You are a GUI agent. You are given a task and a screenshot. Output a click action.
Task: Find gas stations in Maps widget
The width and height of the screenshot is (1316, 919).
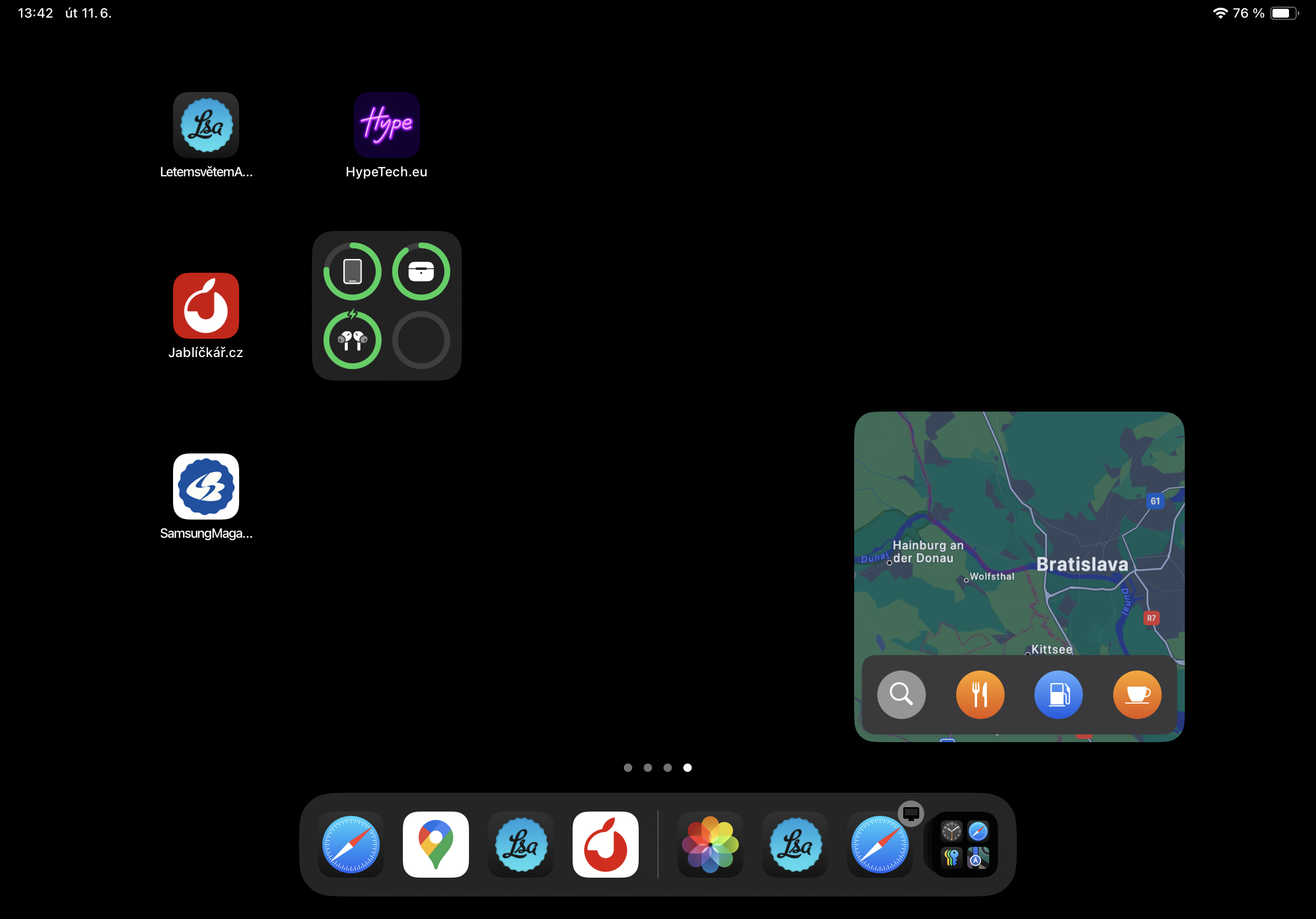pyautogui.click(x=1058, y=694)
